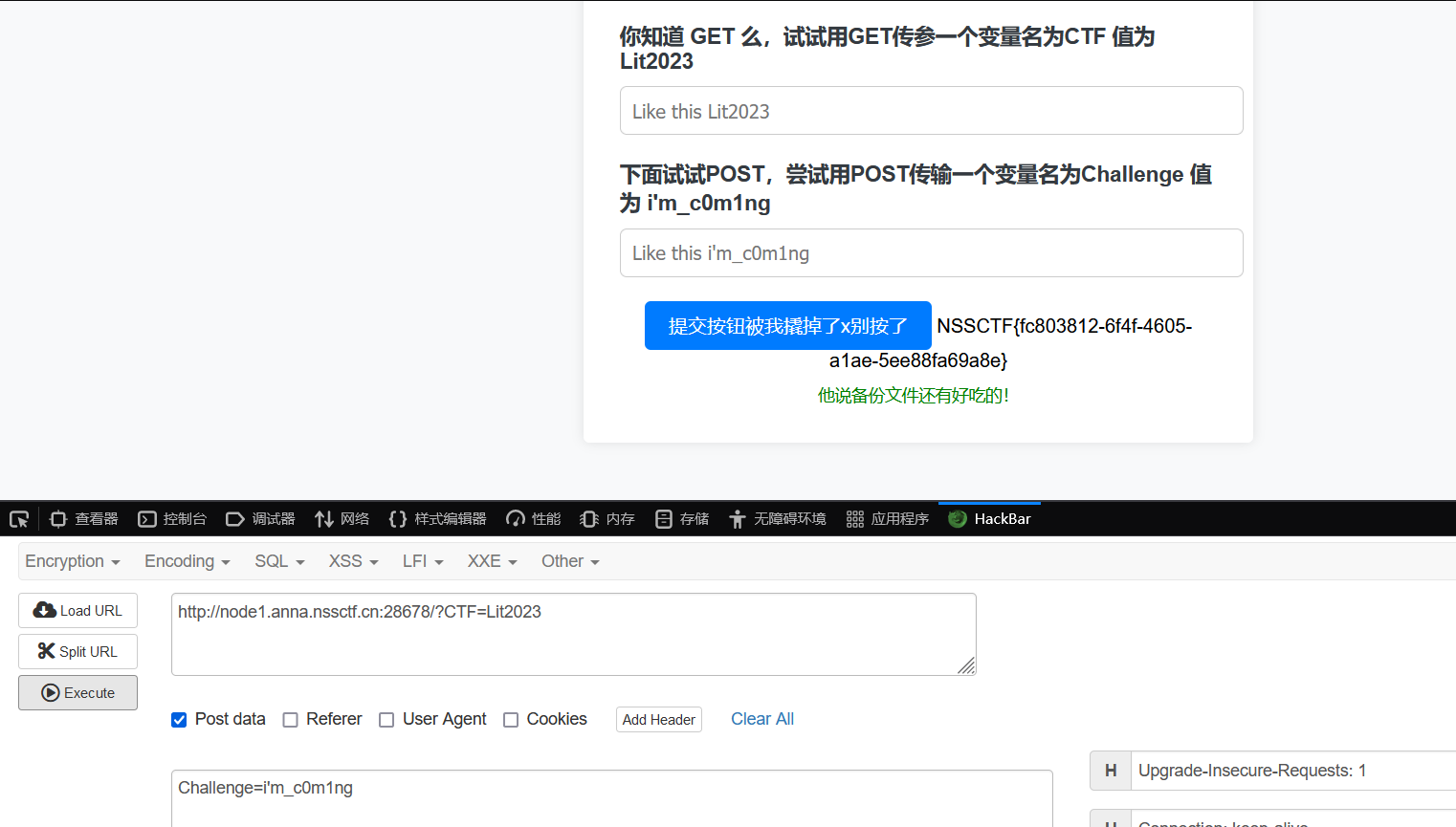The width and height of the screenshot is (1456, 827).
Task: Click the Challenge post data text field
Action: (x=612, y=797)
